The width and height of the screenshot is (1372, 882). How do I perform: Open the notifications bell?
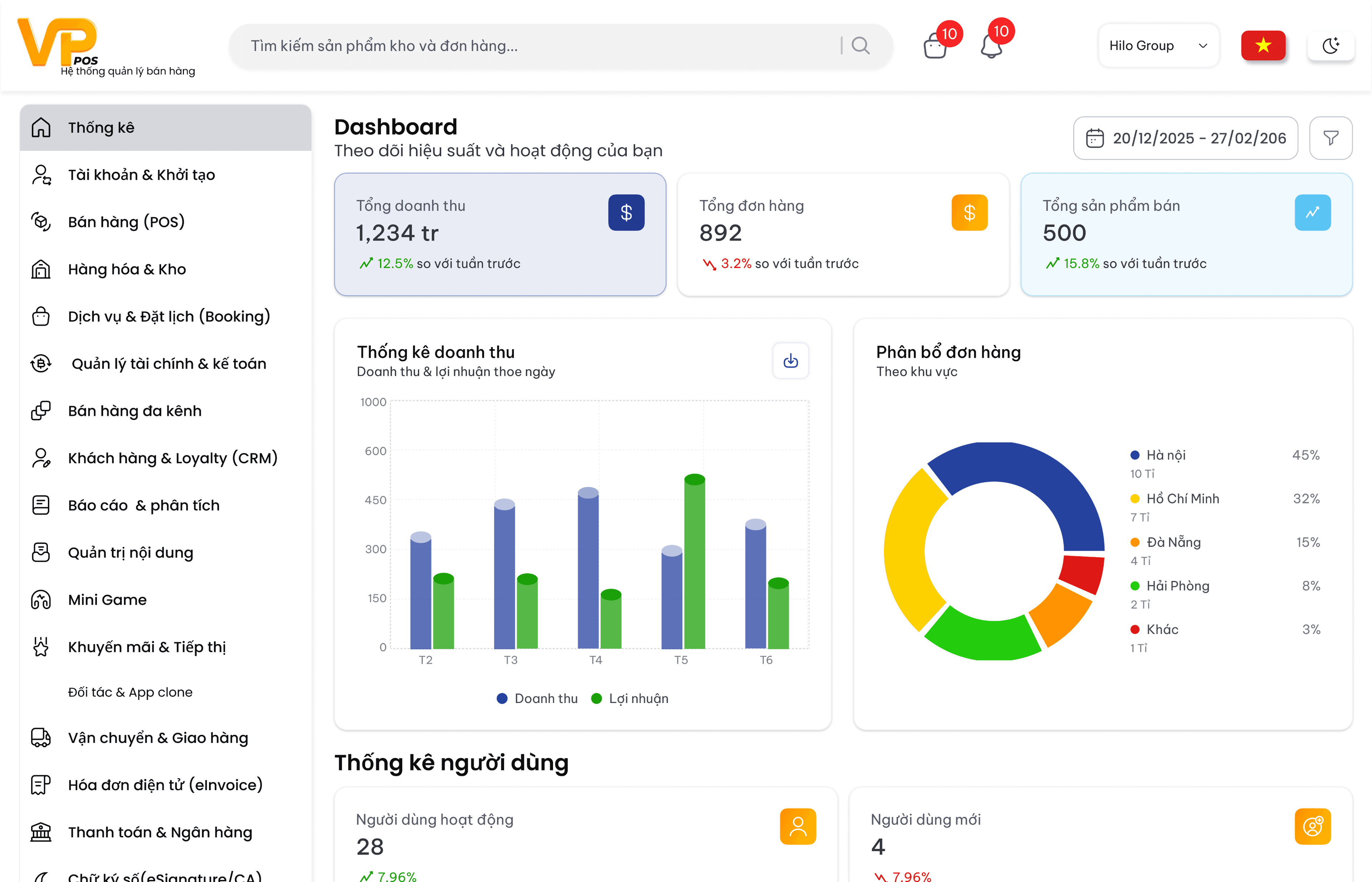(991, 46)
